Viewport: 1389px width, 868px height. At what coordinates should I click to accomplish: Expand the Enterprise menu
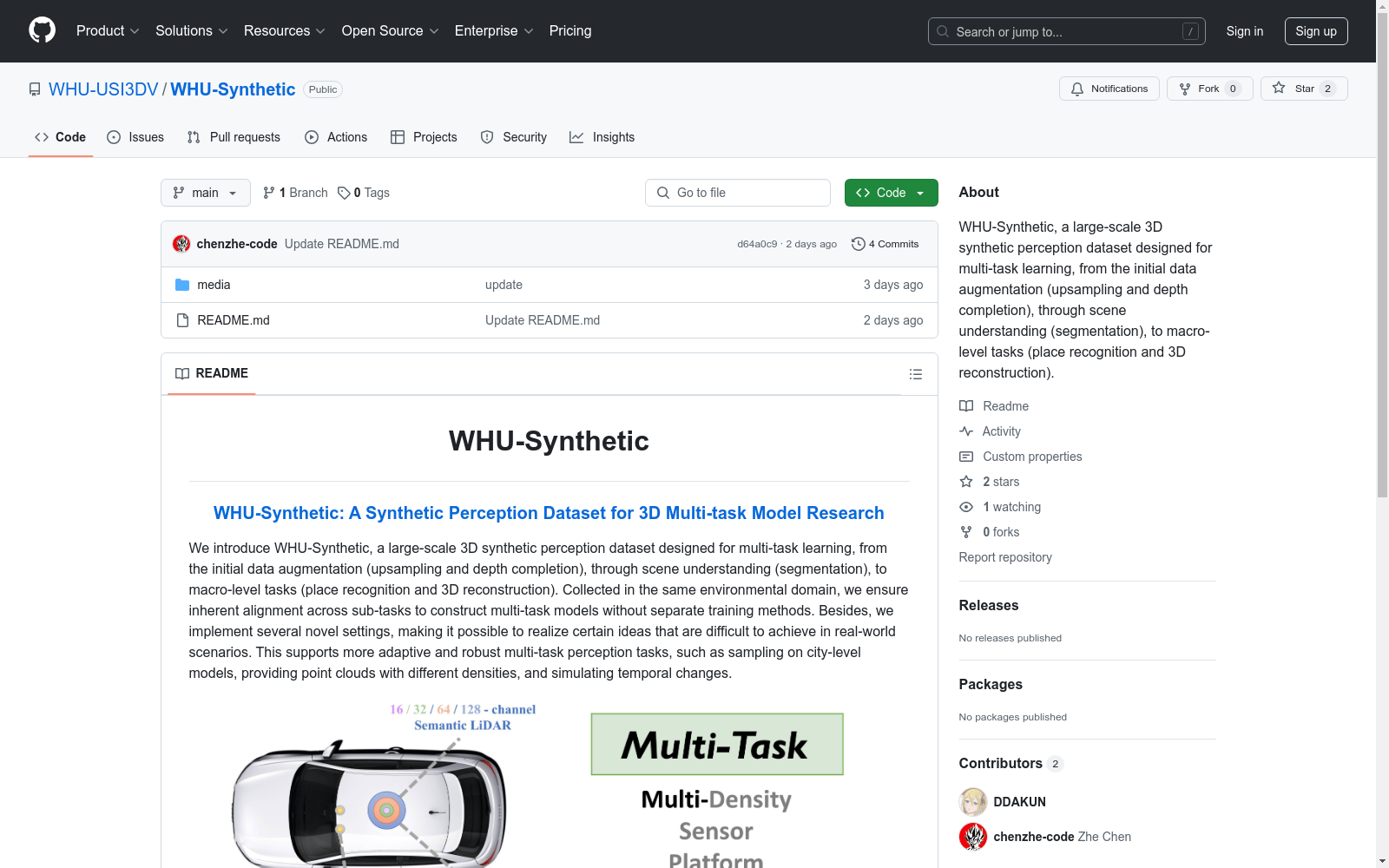[494, 30]
